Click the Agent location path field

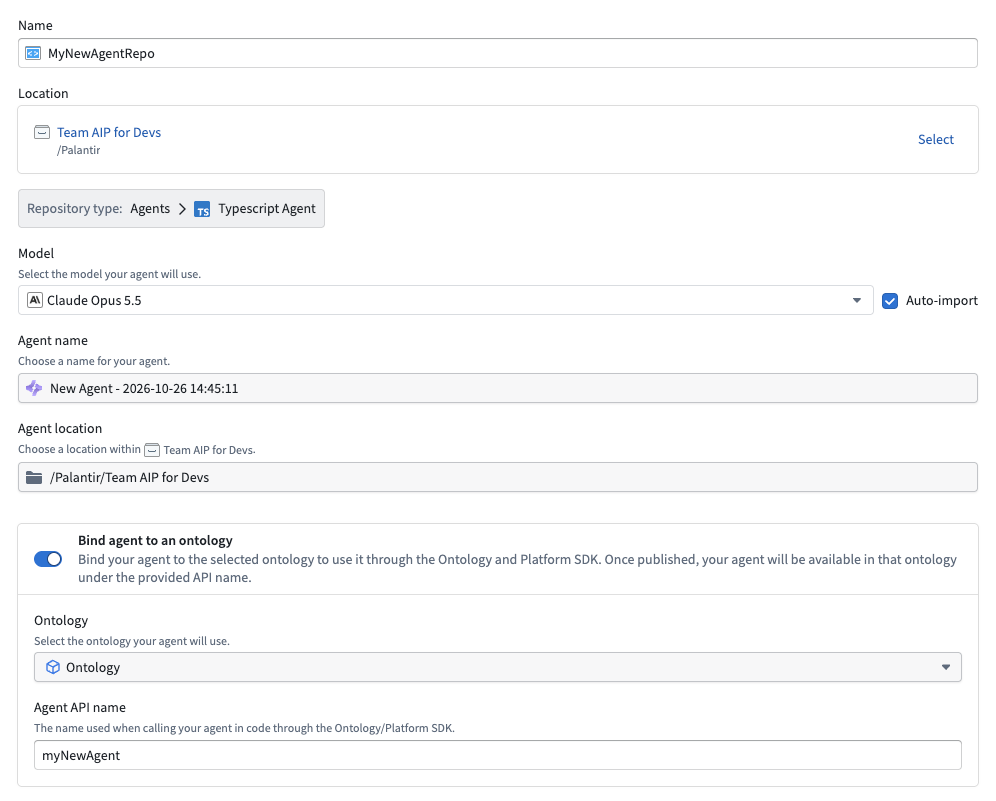coord(497,477)
